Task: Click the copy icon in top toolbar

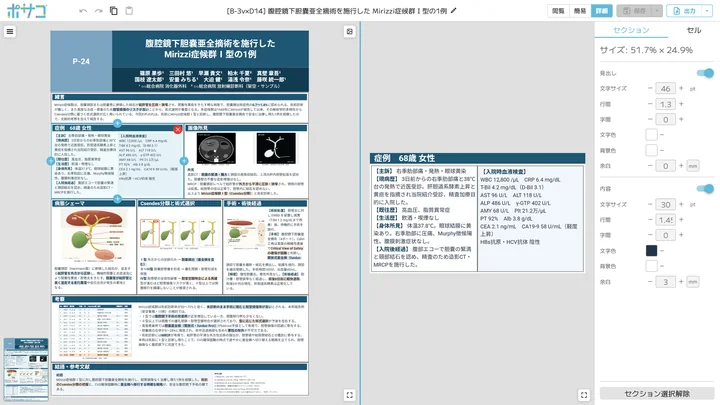Action: pos(114,11)
